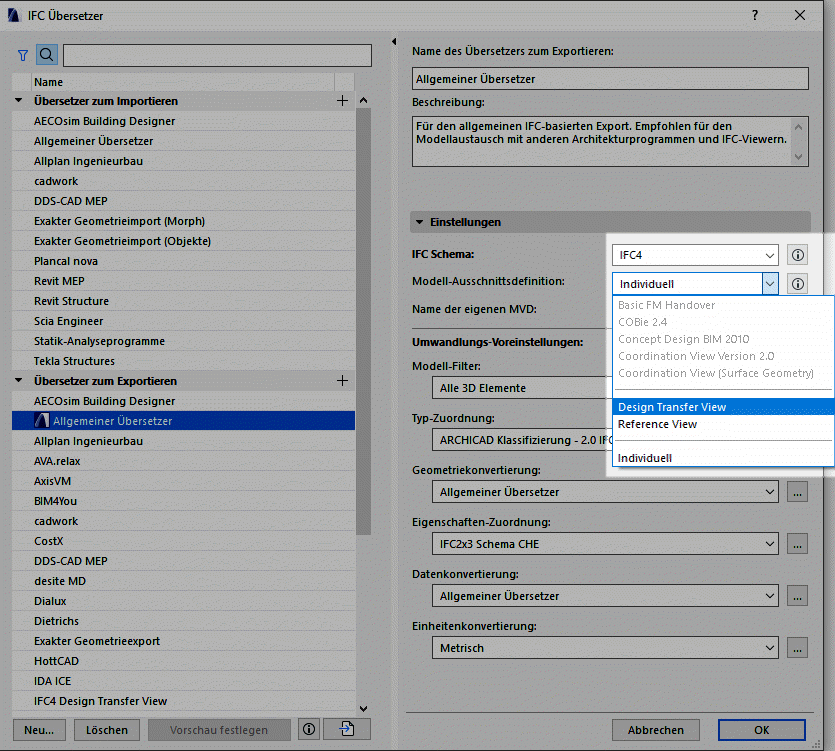The width and height of the screenshot is (835, 751).
Task: Select Design Transfer View option
Action: [723, 407]
